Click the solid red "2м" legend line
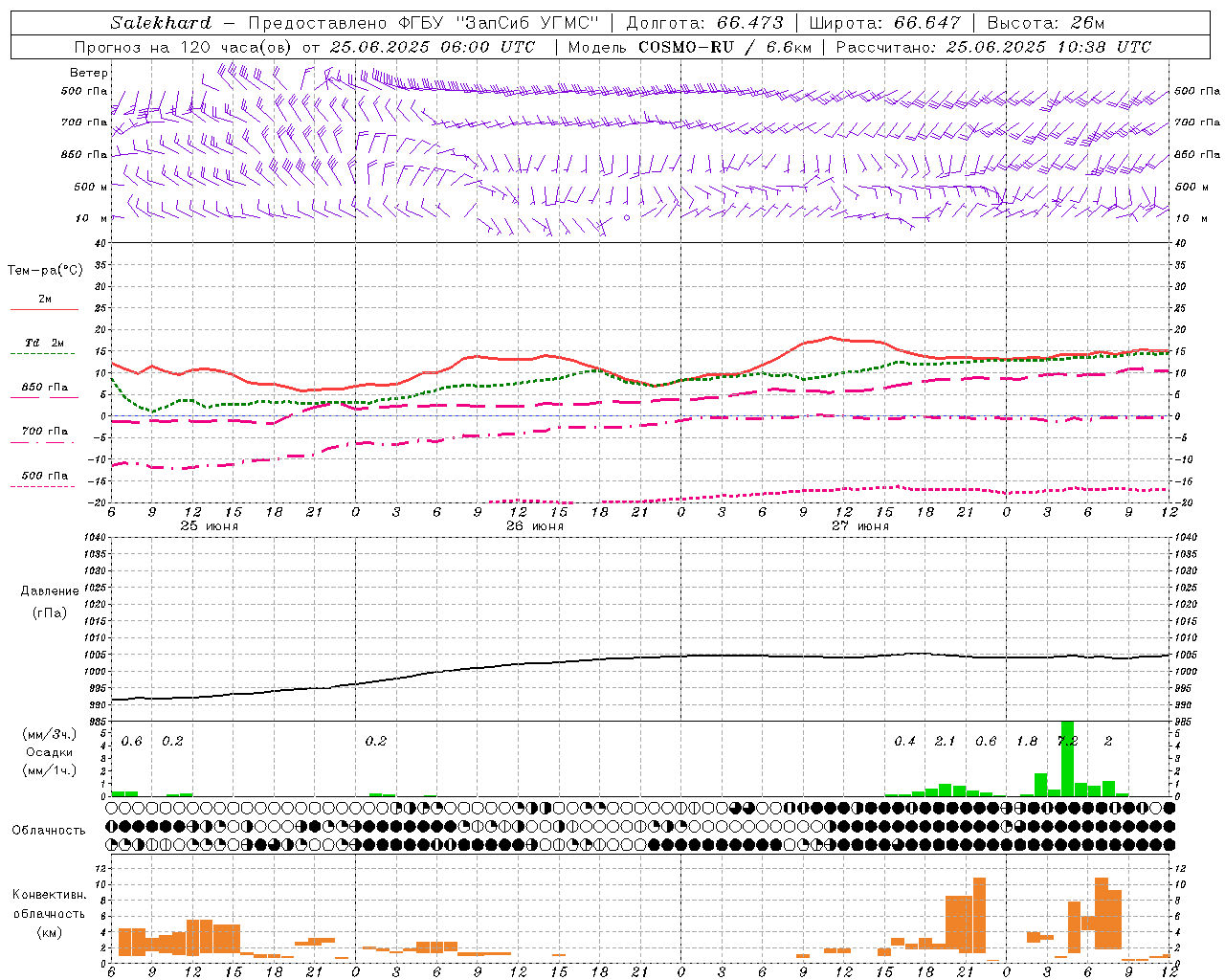 tap(44, 309)
